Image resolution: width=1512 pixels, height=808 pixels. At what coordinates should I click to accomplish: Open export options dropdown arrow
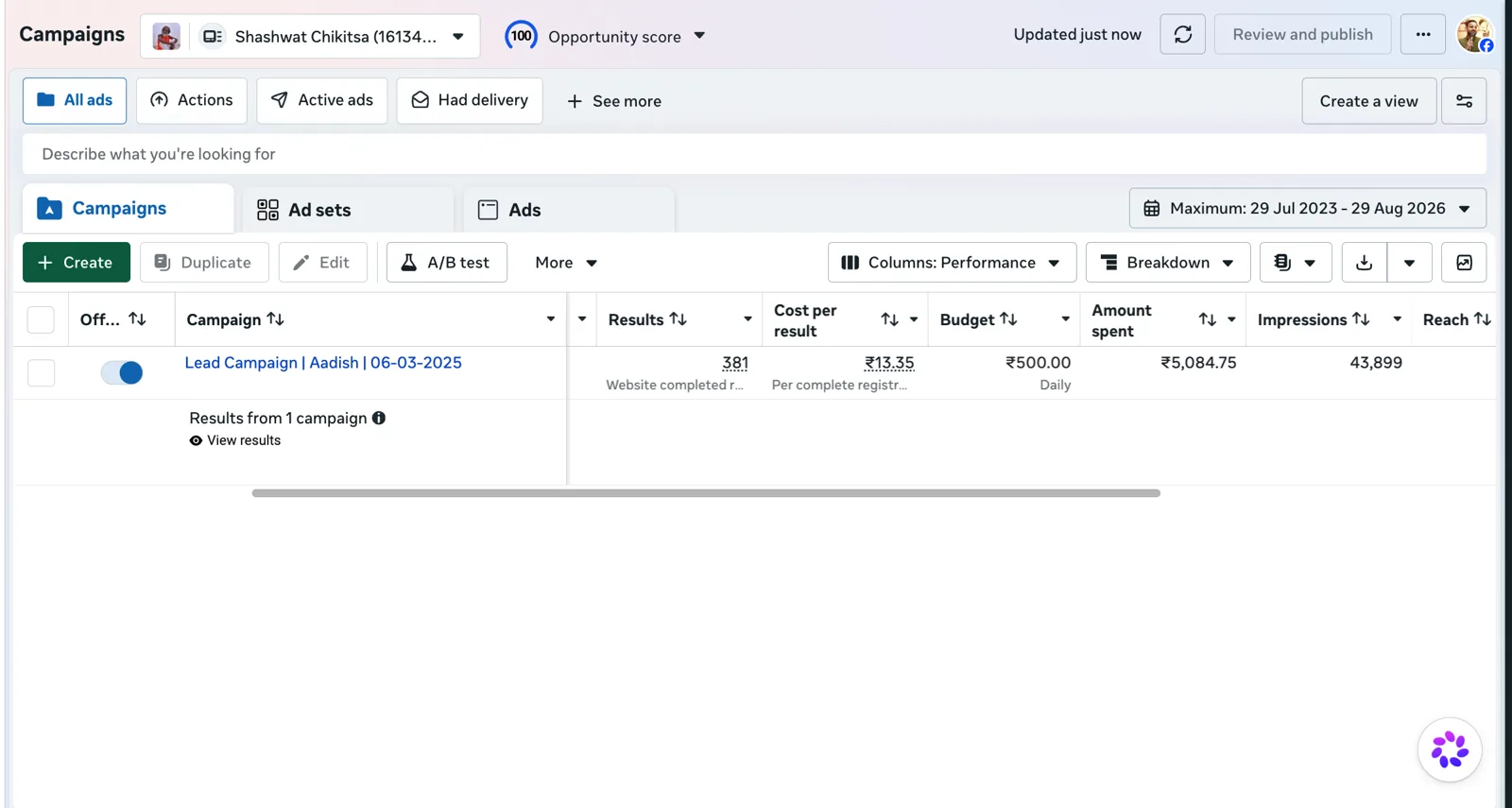[x=1409, y=263]
